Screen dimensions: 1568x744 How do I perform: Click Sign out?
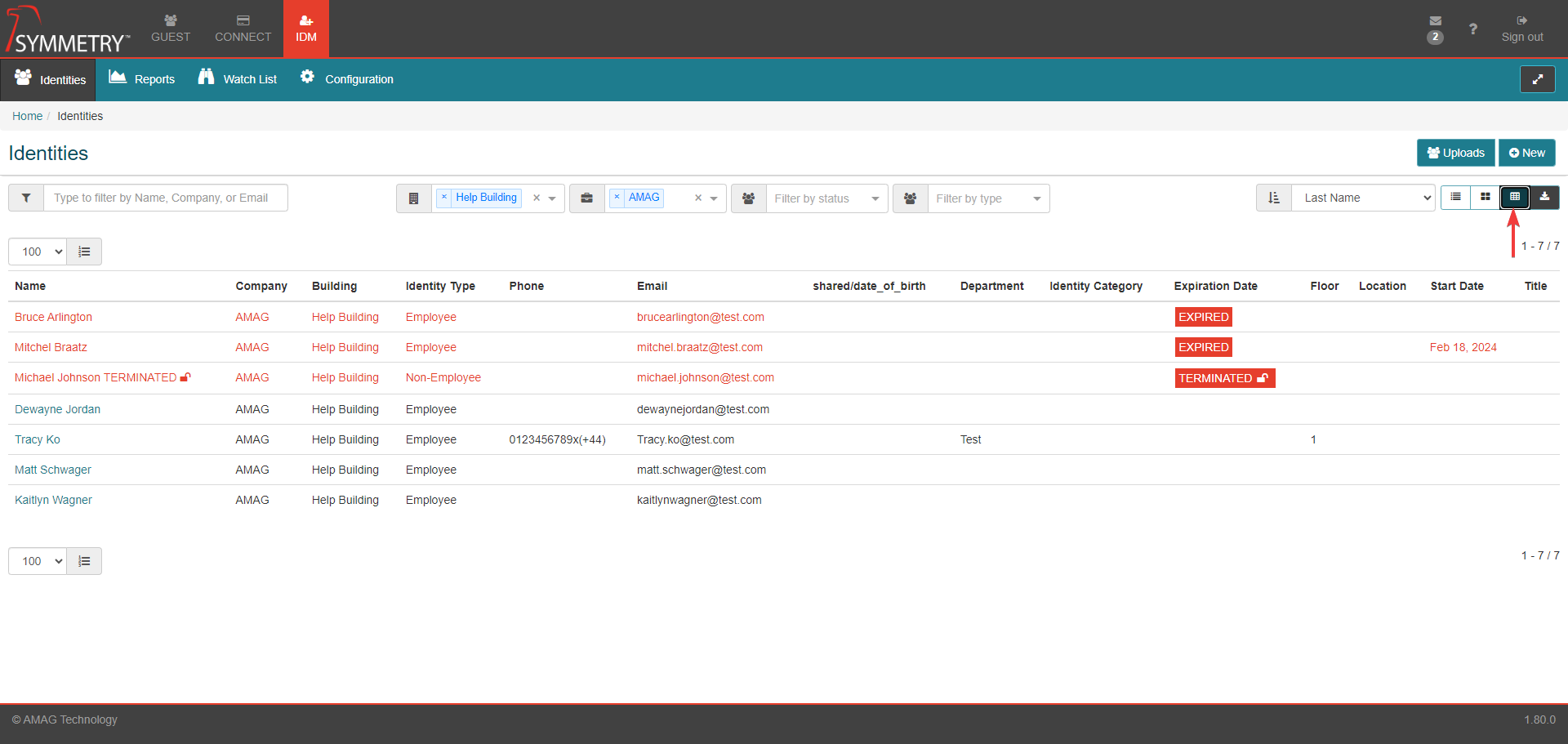coord(1522,29)
